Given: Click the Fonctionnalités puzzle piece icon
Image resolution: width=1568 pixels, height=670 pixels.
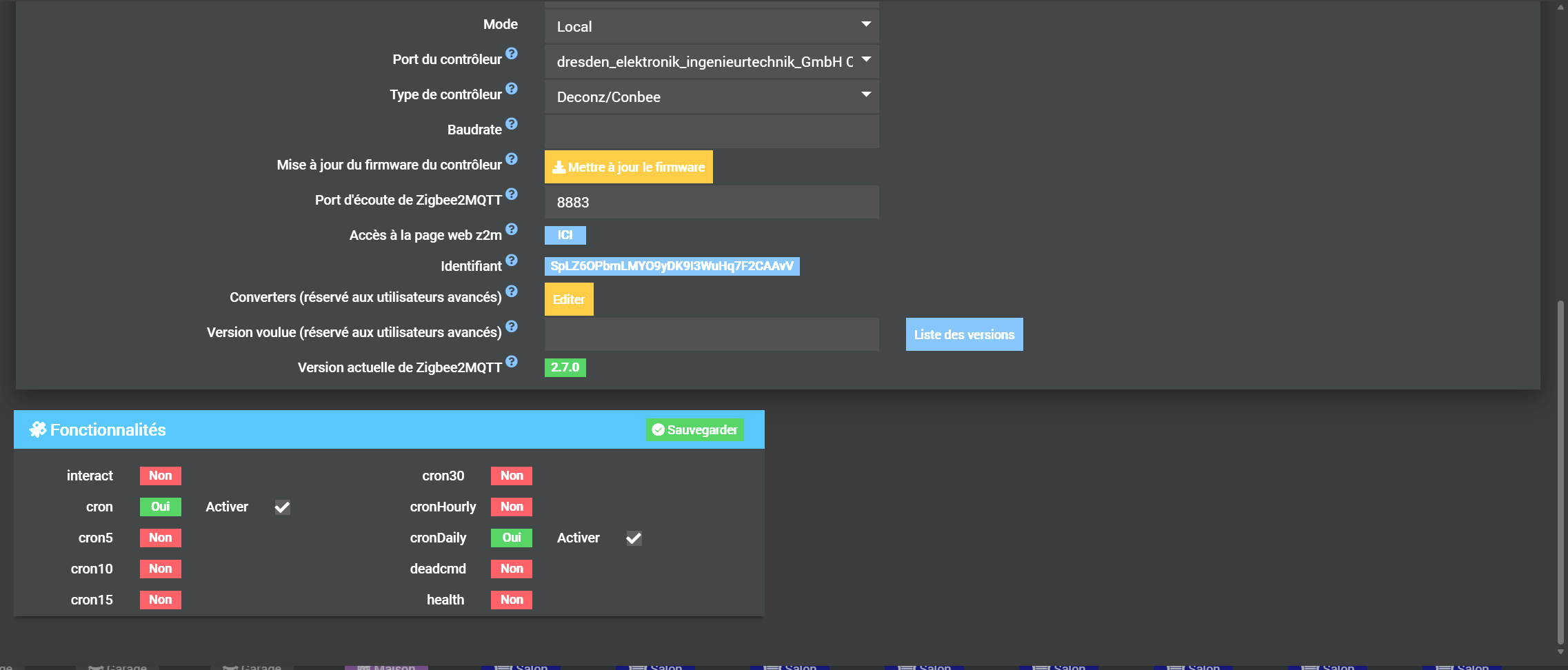Looking at the screenshot, I should tap(38, 429).
